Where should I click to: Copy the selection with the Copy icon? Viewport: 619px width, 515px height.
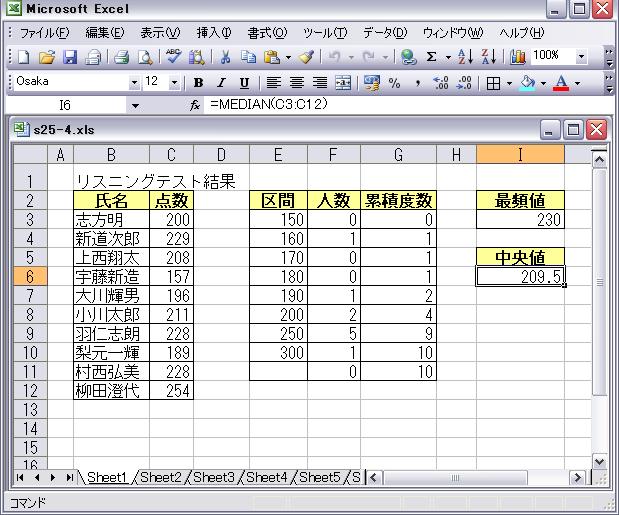[x=249, y=58]
